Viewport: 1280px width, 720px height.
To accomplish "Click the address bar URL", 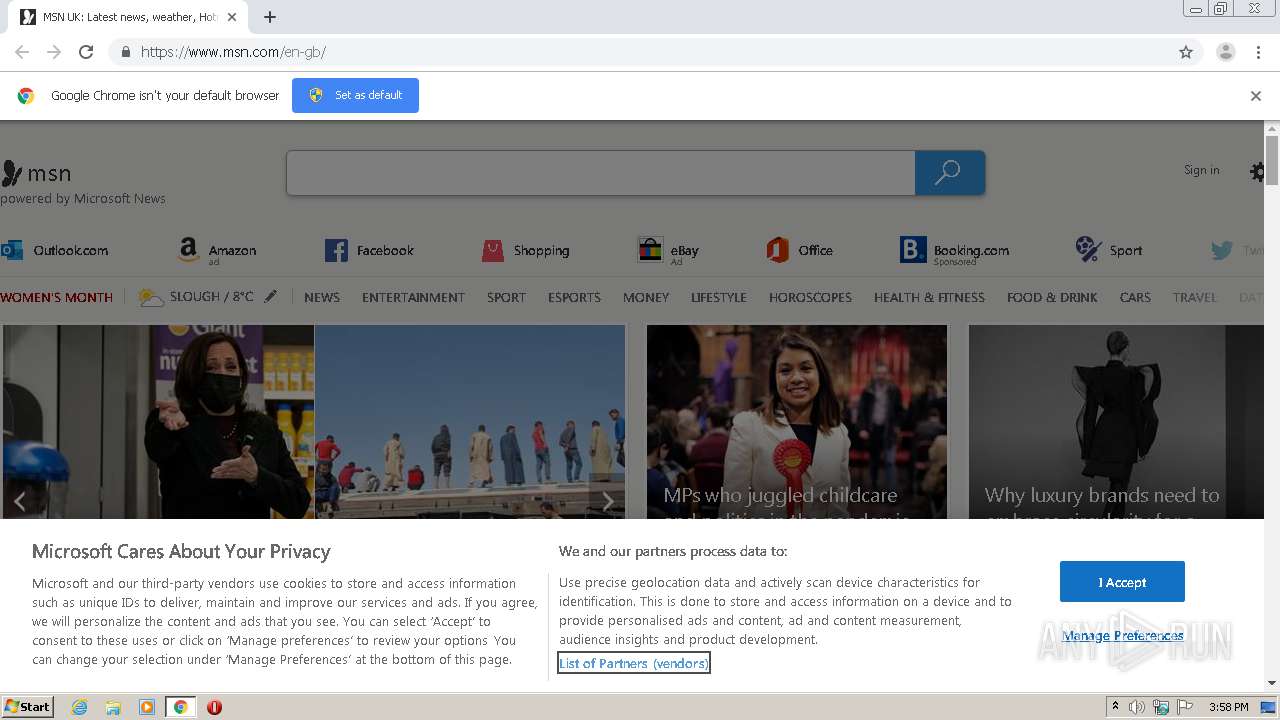I will click(x=233, y=52).
